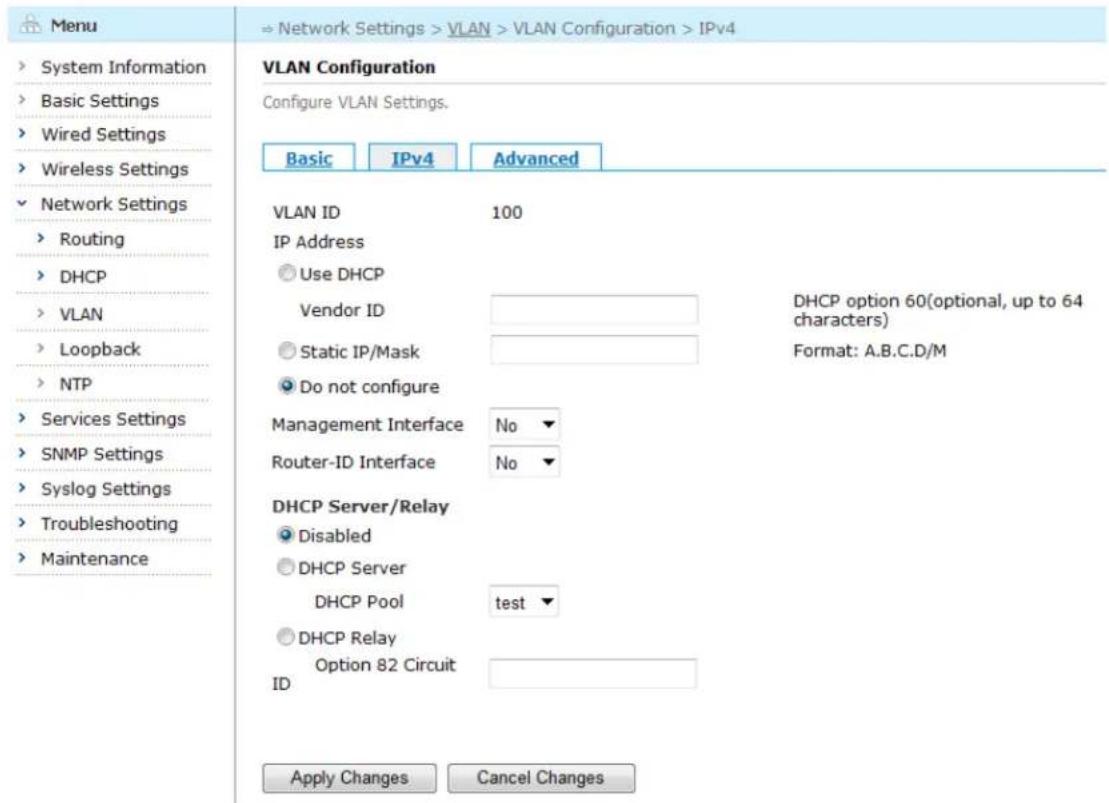Open the DHCP Pool dropdown
The image size is (1109, 803).
click(x=523, y=602)
